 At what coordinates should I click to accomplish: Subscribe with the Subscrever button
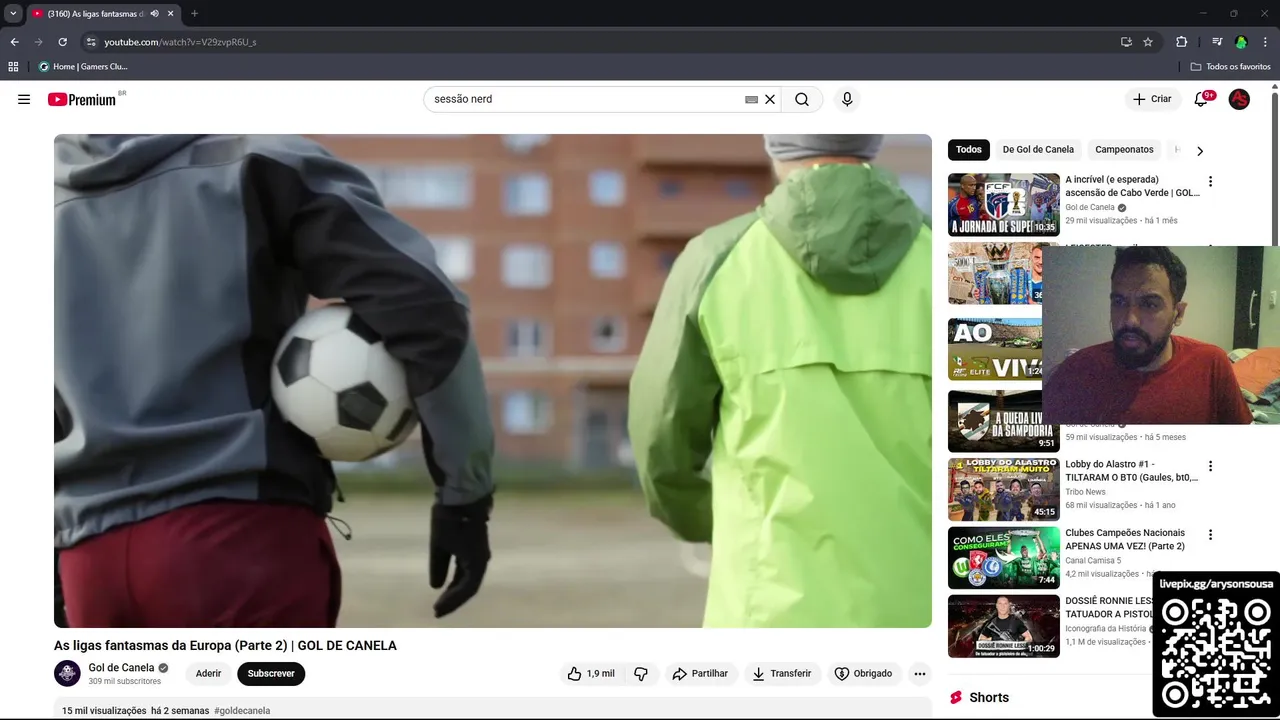coord(271,674)
